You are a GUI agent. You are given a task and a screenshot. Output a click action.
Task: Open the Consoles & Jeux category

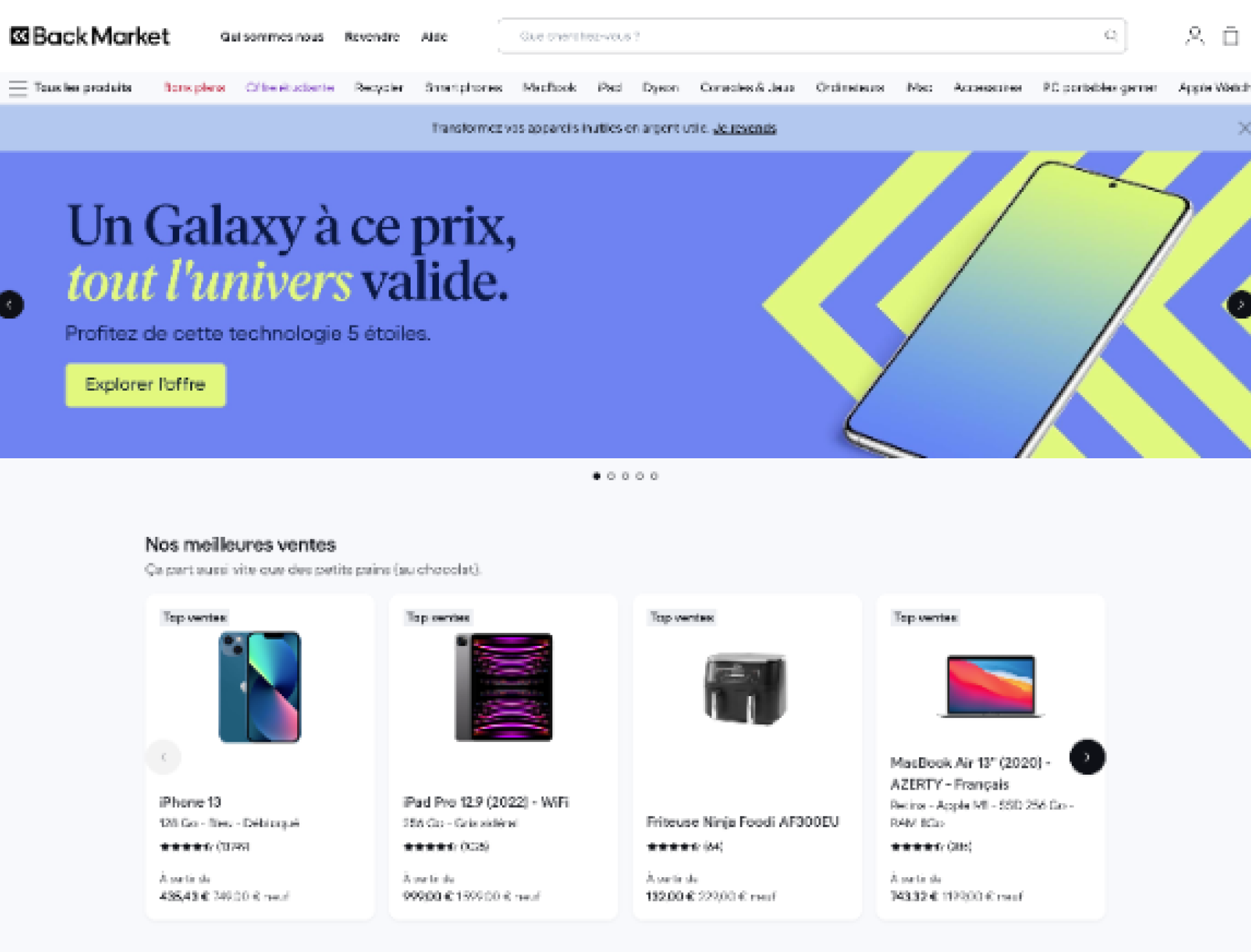(x=747, y=88)
